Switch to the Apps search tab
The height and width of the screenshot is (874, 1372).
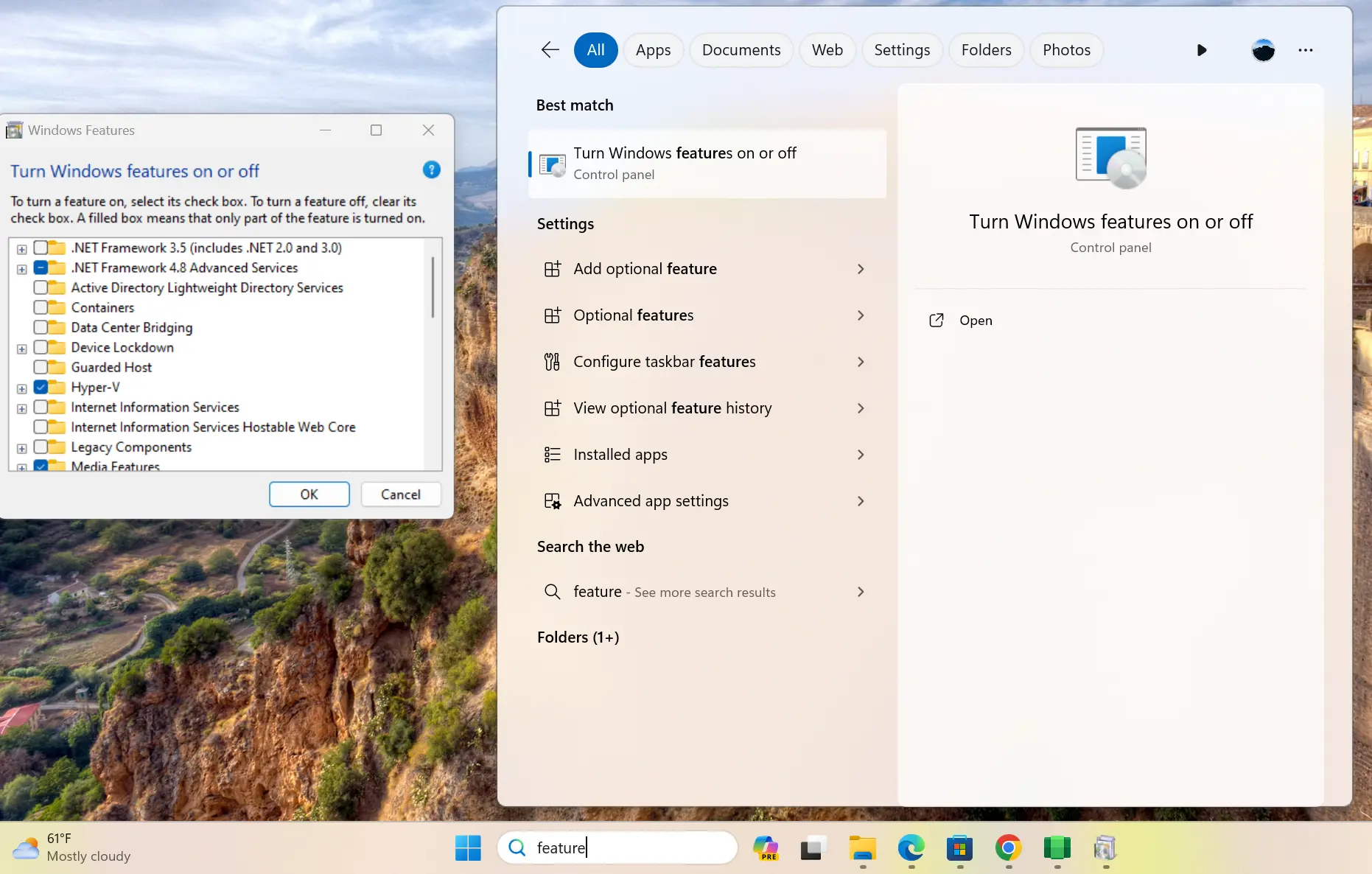(653, 49)
